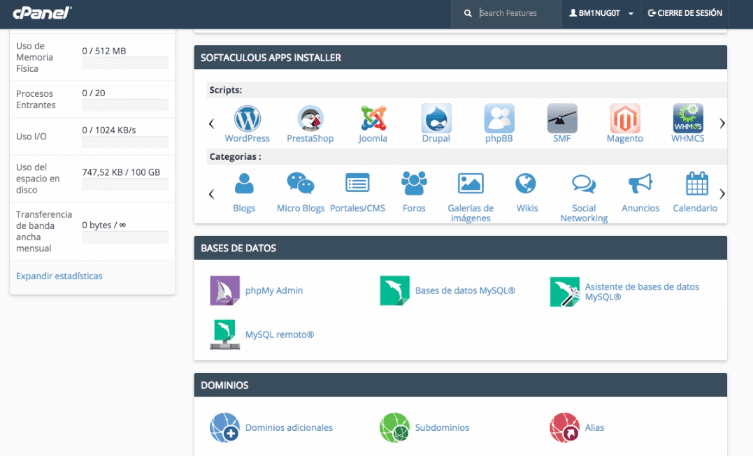Select the Joomla script icon
The image size is (753, 456).
click(373, 119)
